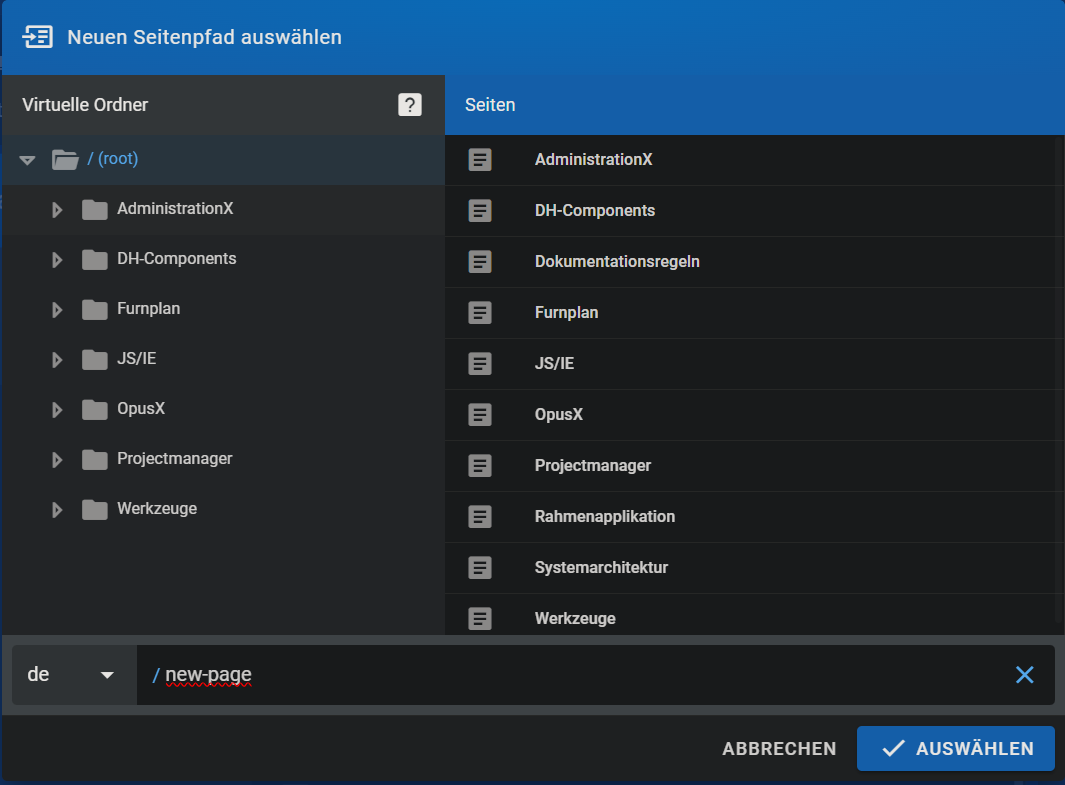Clear the page path with X icon
This screenshot has height=785, width=1065.
click(1024, 675)
